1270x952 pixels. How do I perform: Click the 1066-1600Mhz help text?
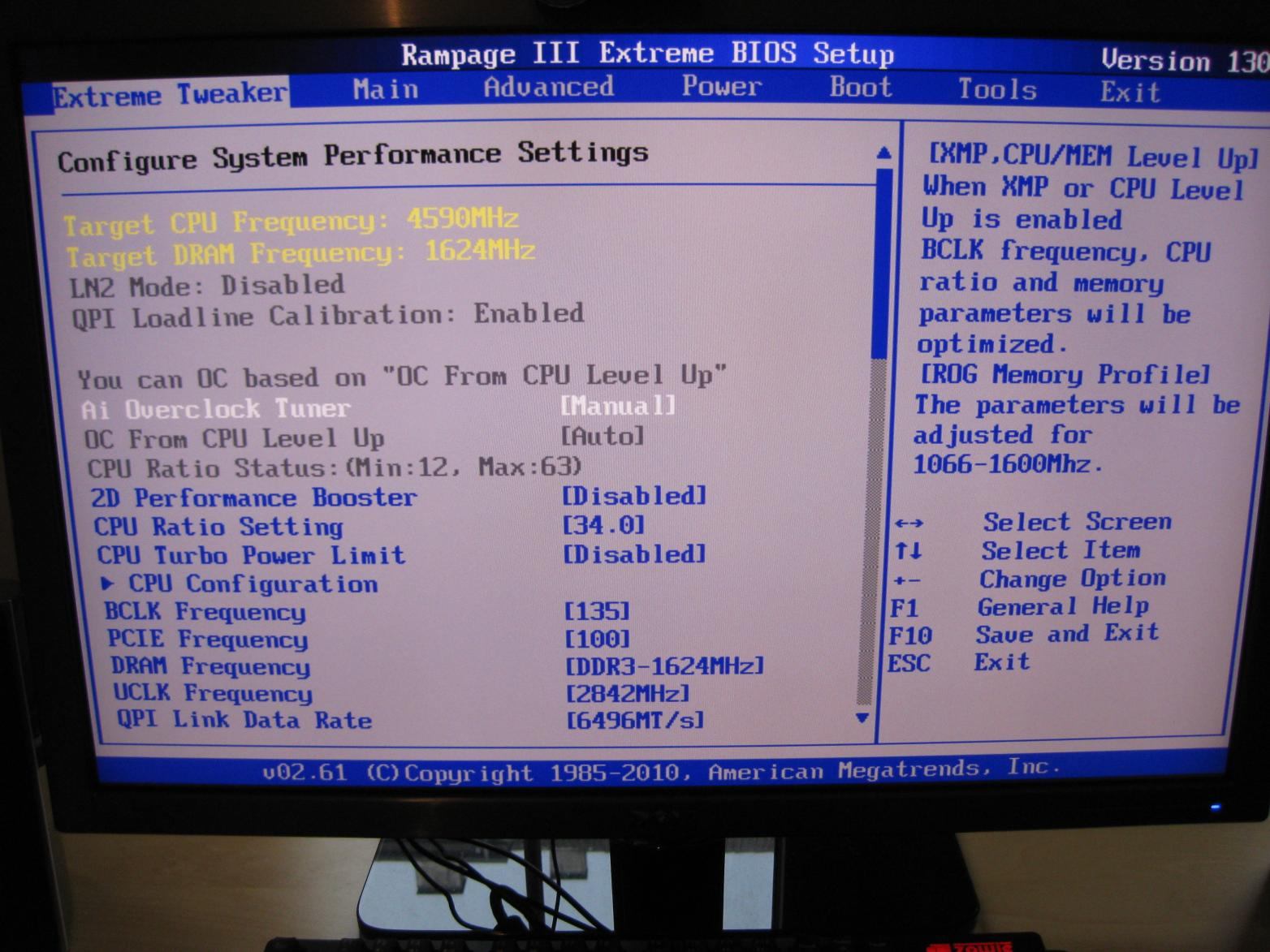(1008, 464)
